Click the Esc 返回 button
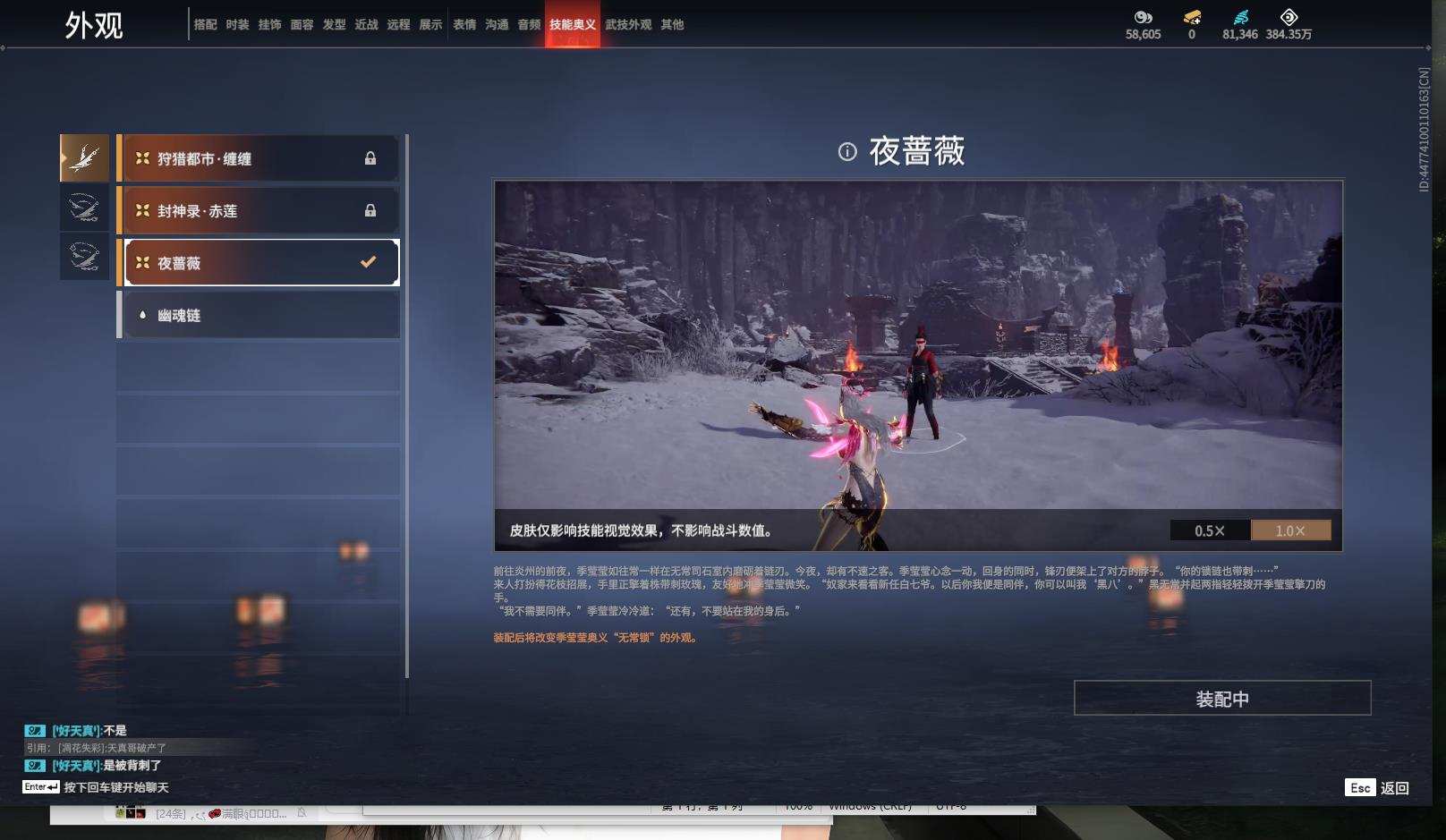This screenshot has height=840, width=1446. (1377, 787)
